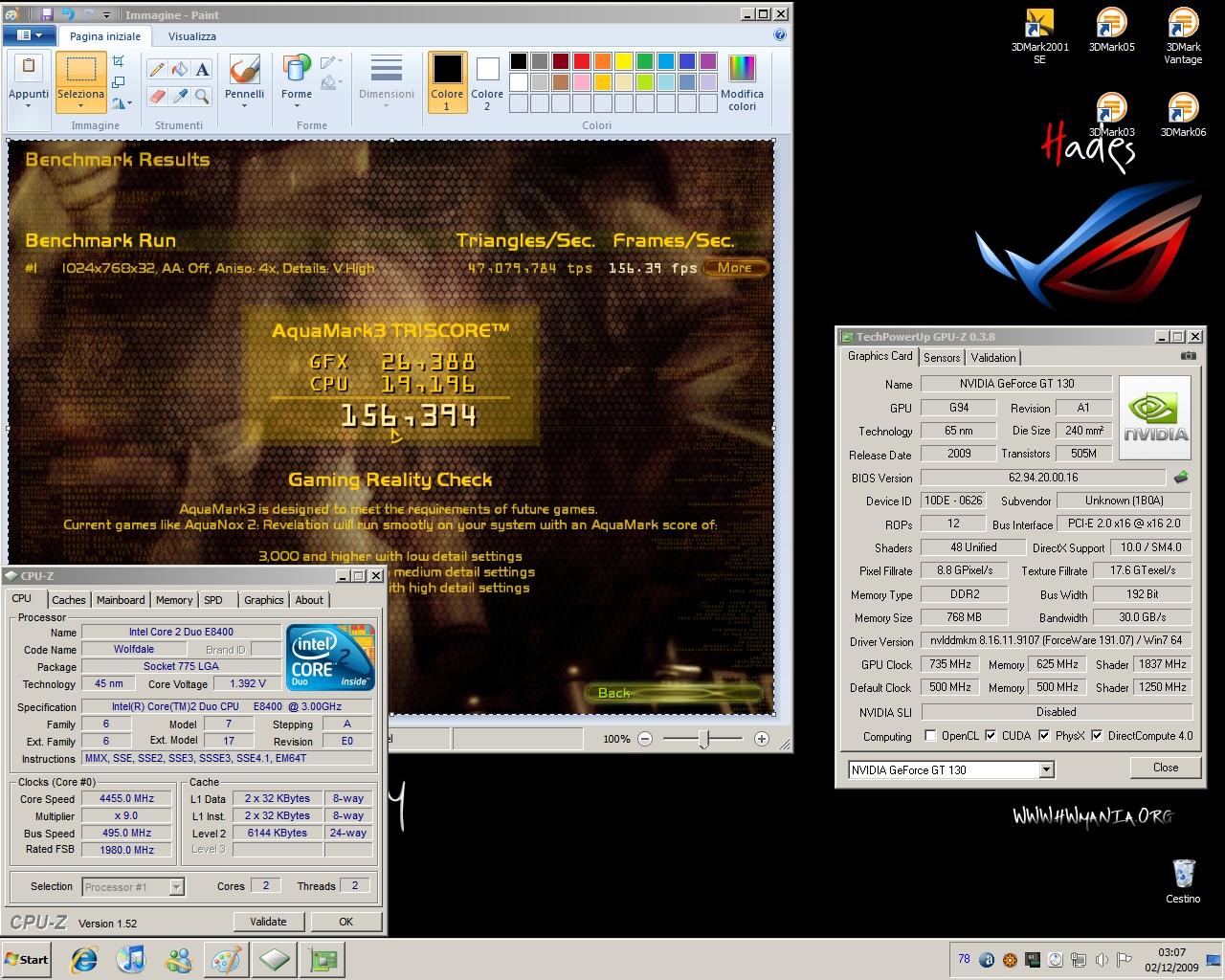Image resolution: width=1225 pixels, height=980 pixels.
Task: Select the Pencil tool in Paint
Action: point(158,69)
